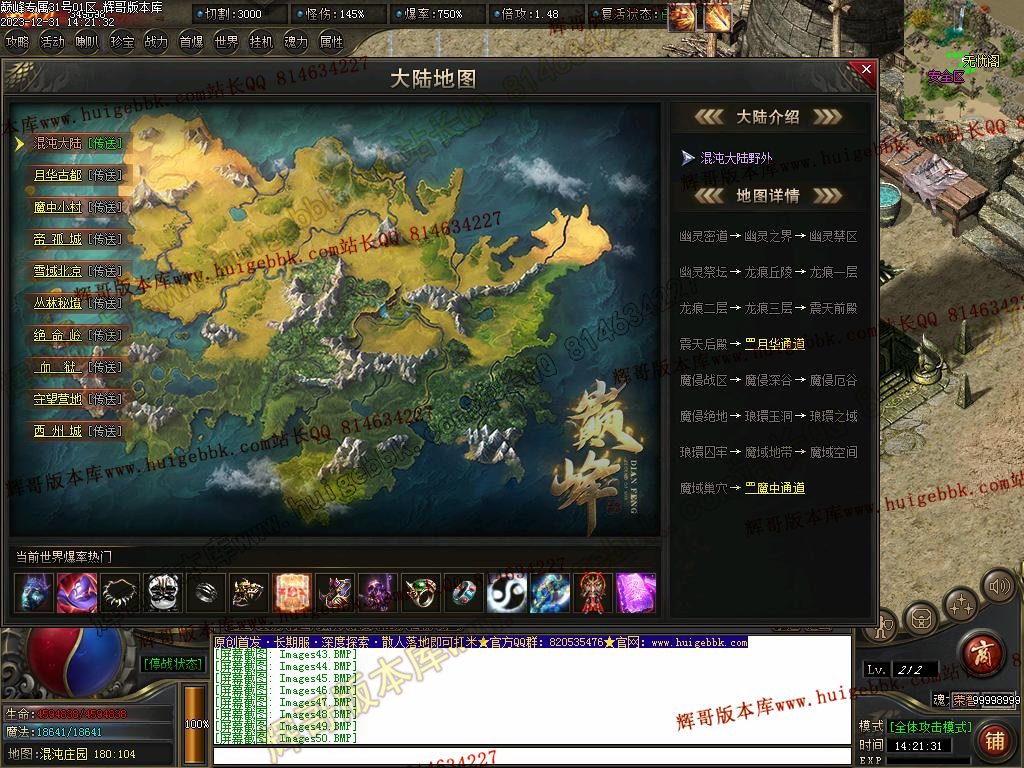Follow the 月华通道 link
Viewport: 1024px width, 768px height.
(x=775, y=344)
